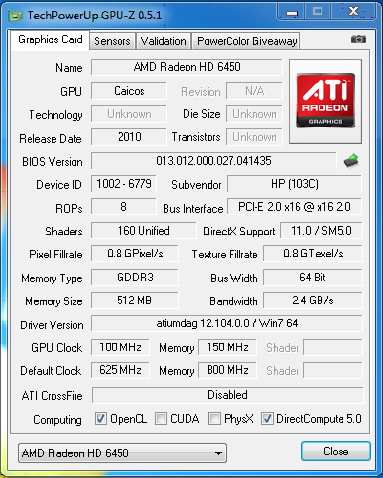Click the current Memory clock 150 MHz
This screenshot has height=478, width=383.
(227, 347)
